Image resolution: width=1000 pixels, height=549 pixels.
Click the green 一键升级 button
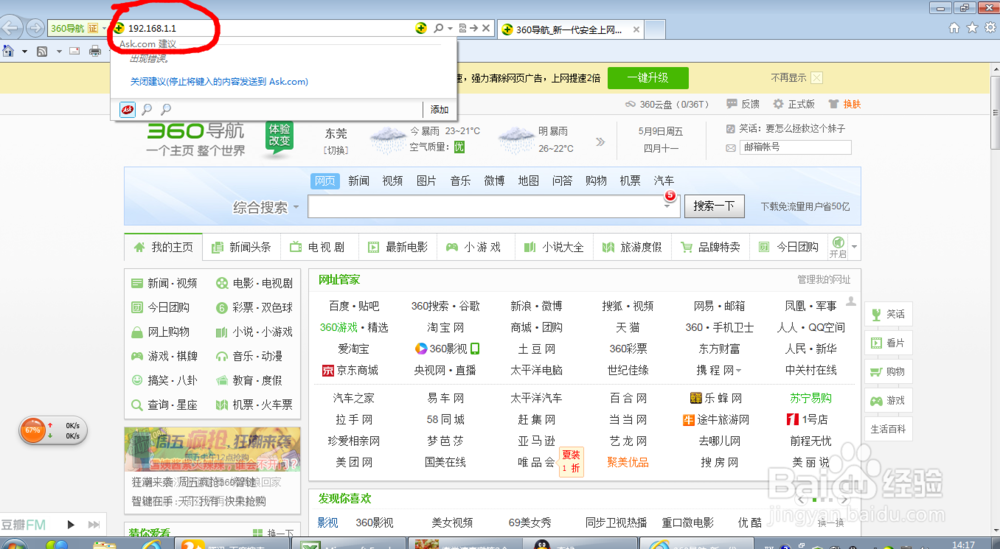tap(648, 78)
